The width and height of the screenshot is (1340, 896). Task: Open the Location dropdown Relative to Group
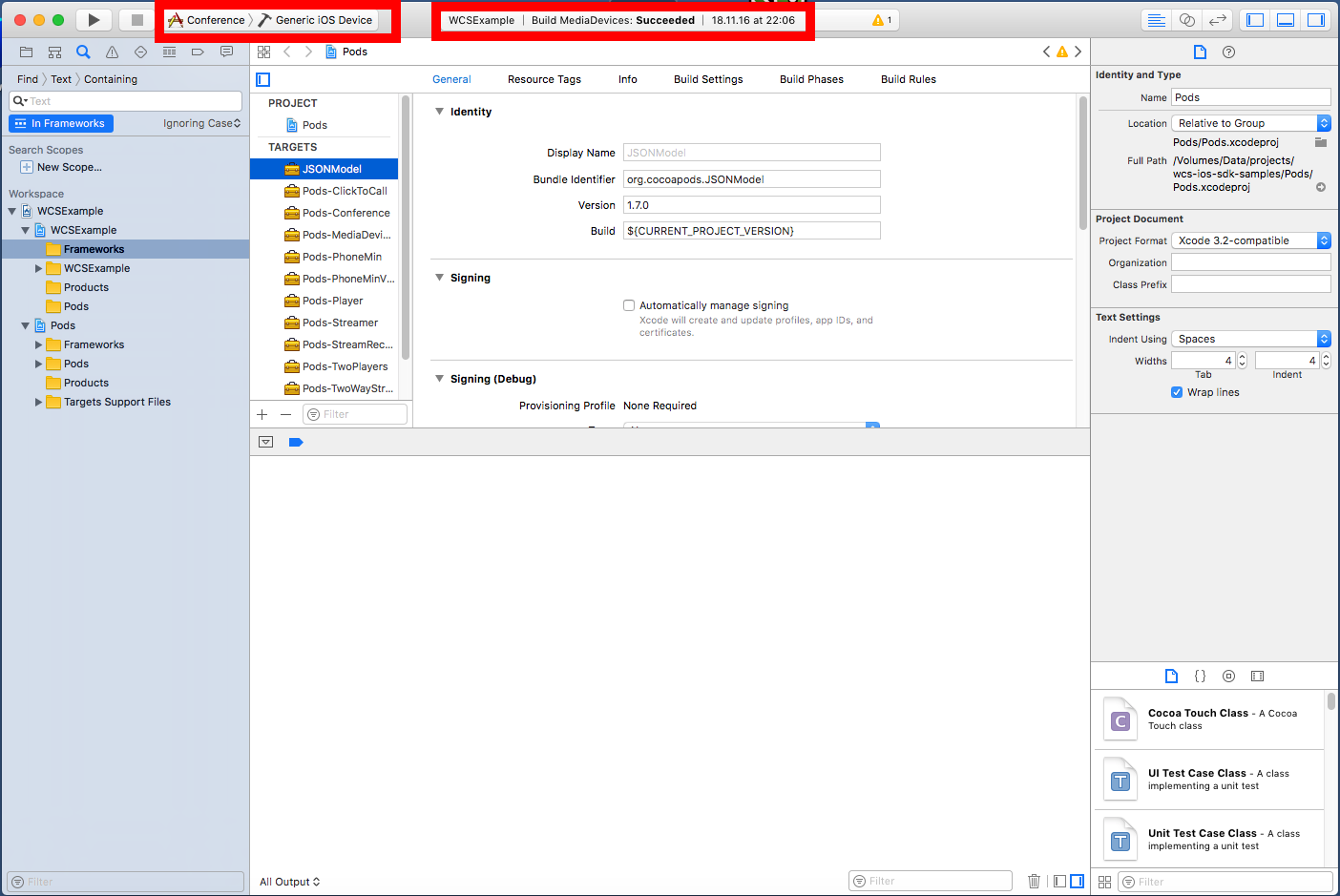click(1250, 123)
